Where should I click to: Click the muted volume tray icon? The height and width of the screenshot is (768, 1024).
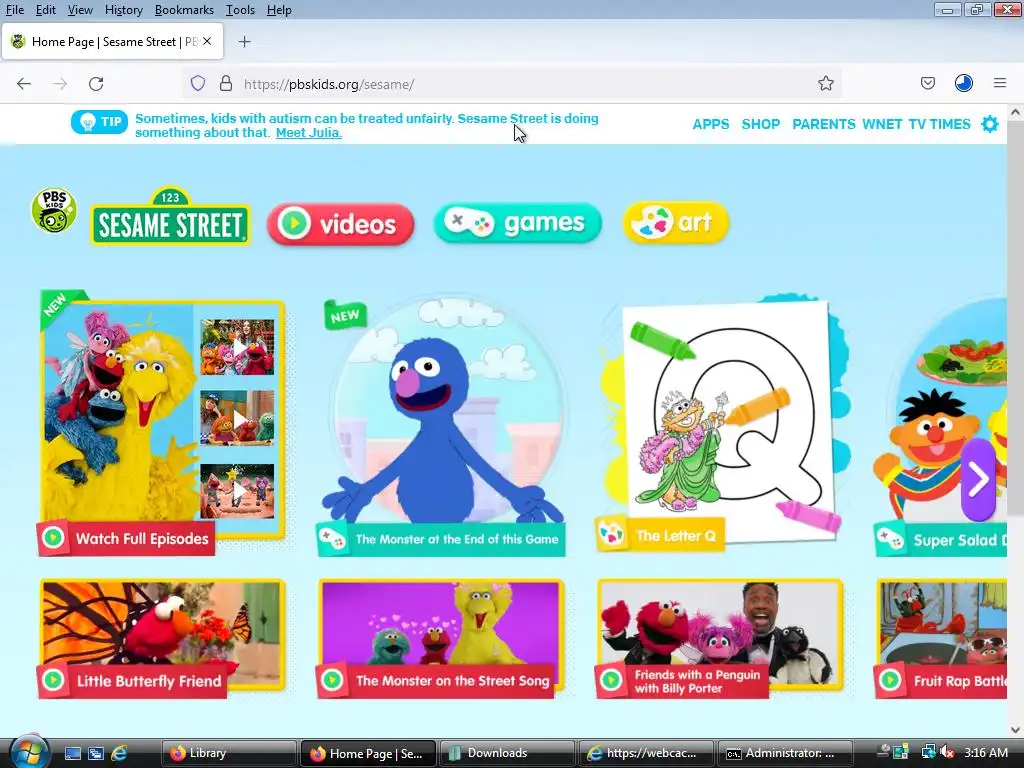click(x=946, y=753)
